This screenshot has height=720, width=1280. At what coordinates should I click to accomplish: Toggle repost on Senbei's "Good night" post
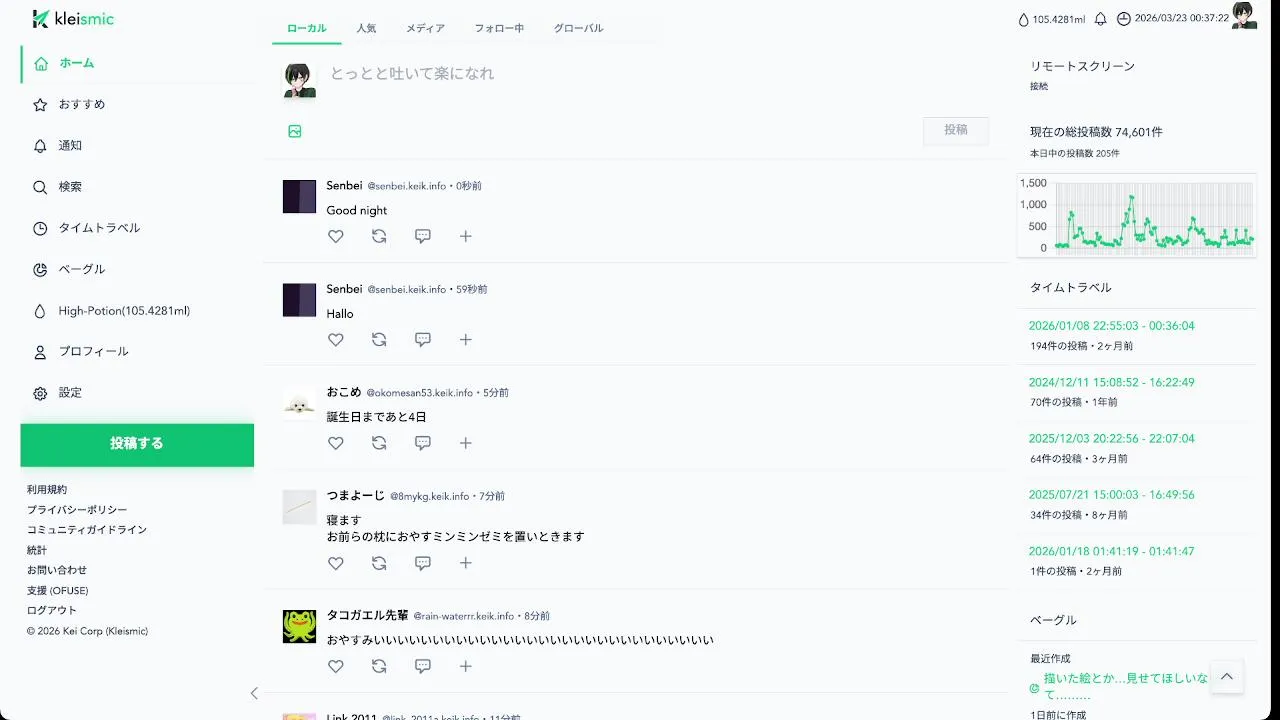click(379, 236)
